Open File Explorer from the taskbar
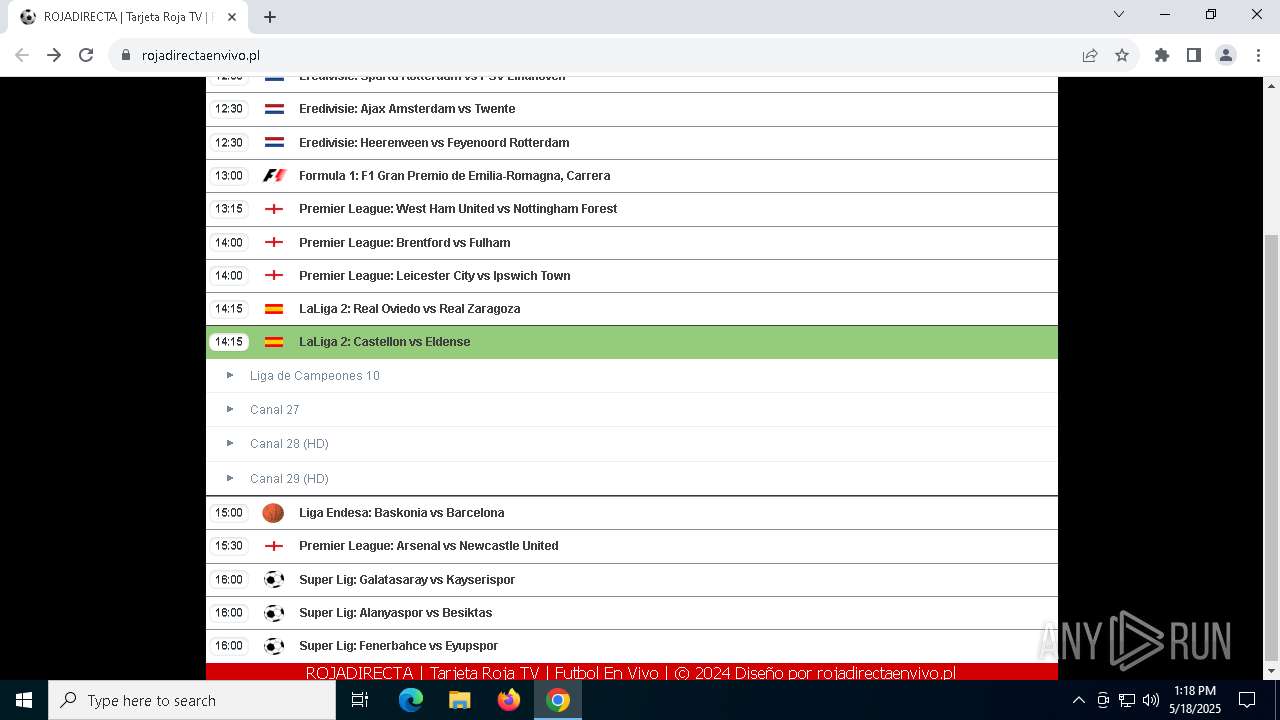1280x720 pixels. click(x=460, y=700)
